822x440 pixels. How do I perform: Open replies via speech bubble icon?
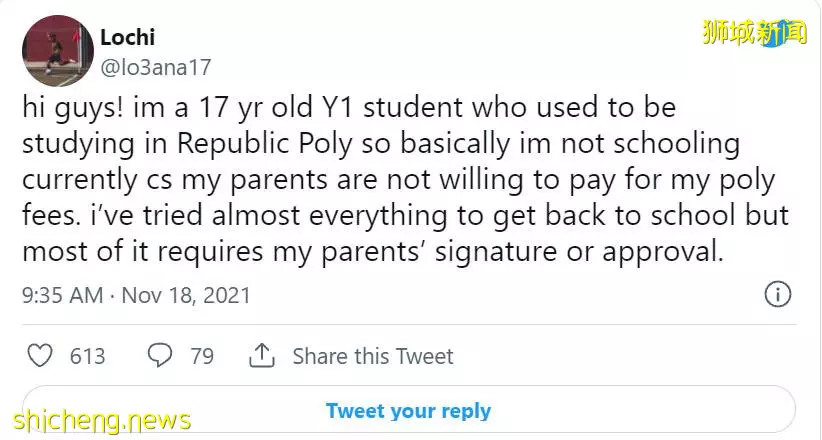[x=159, y=356]
